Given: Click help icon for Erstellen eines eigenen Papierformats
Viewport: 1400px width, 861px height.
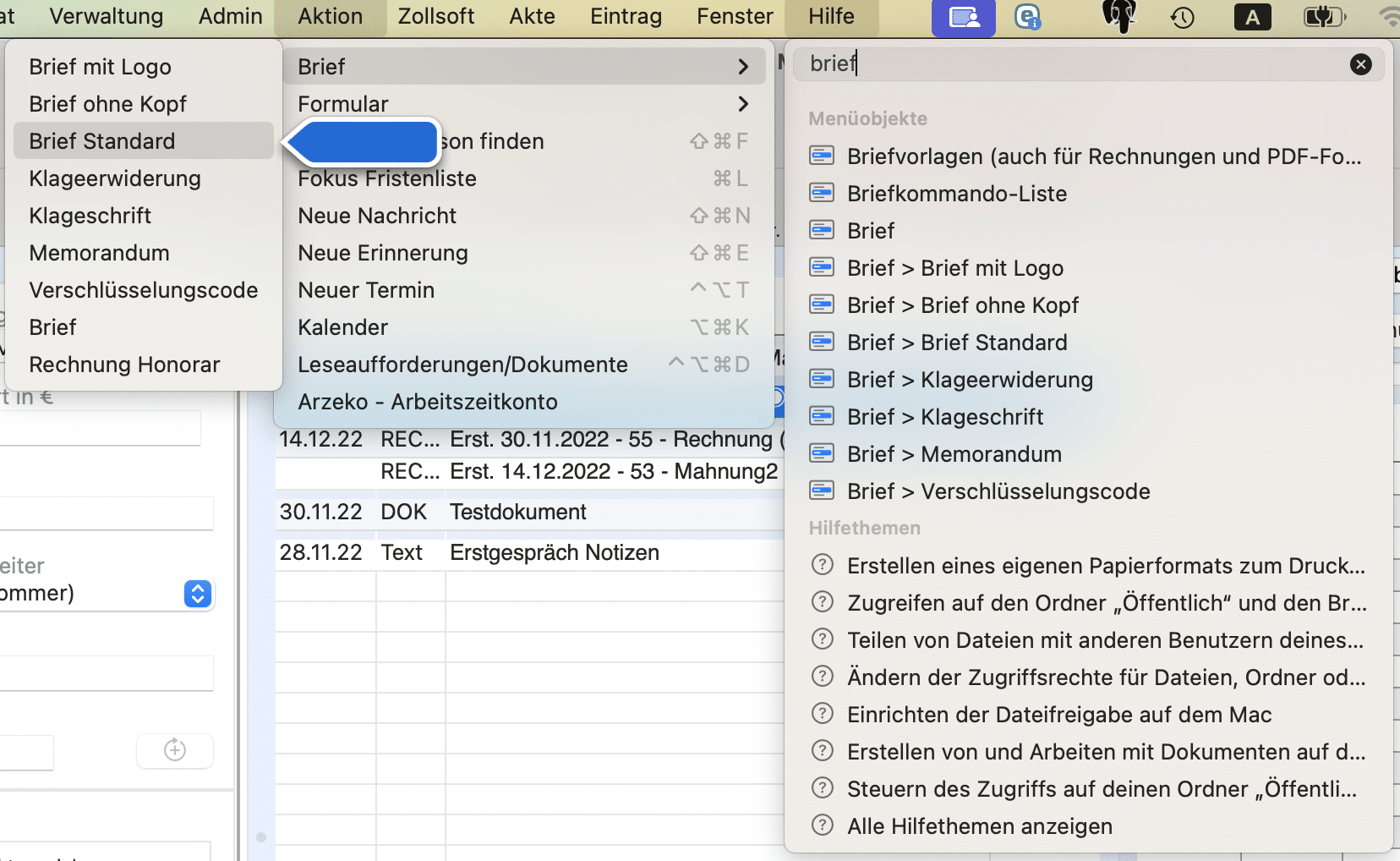Looking at the screenshot, I should [822, 564].
